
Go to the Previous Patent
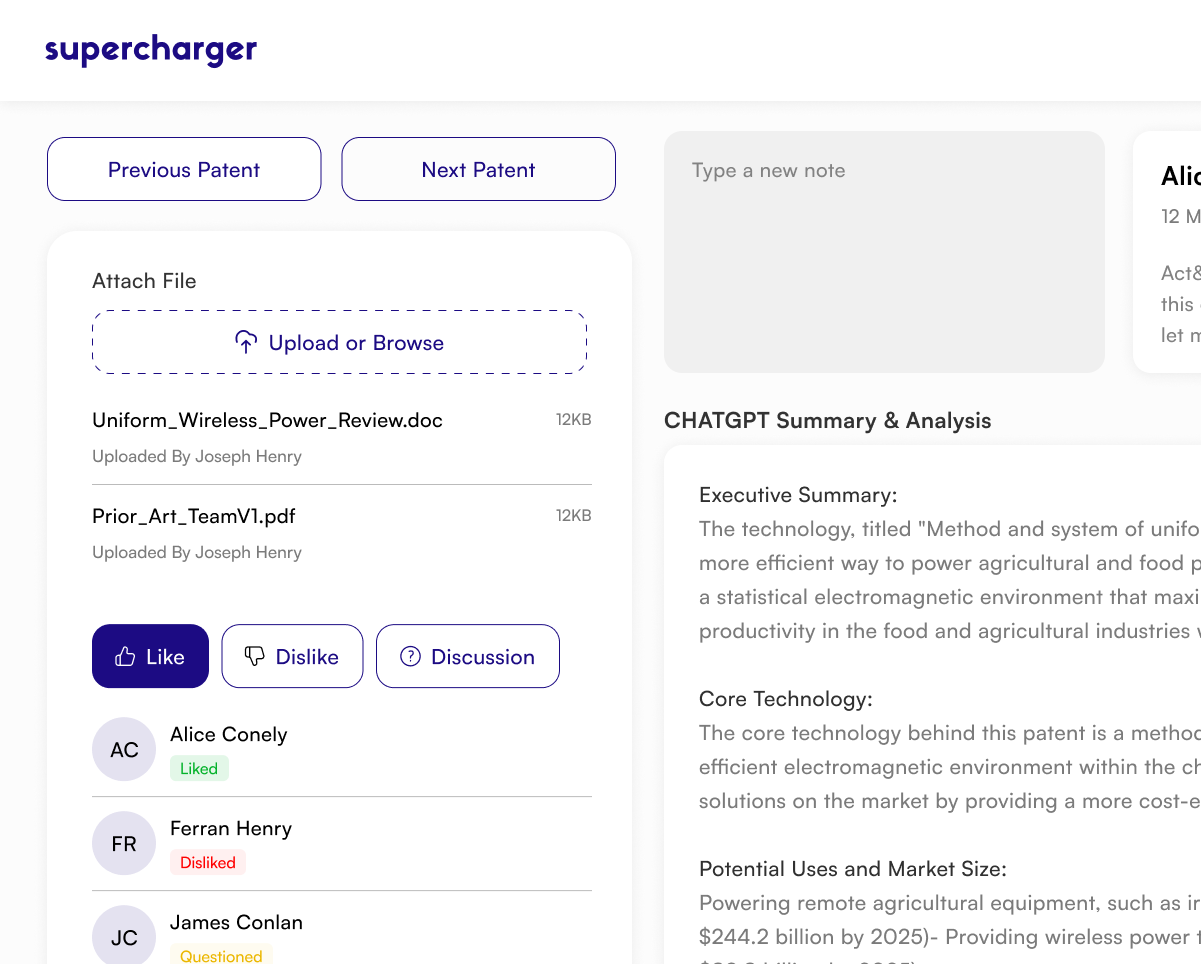click(184, 169)
